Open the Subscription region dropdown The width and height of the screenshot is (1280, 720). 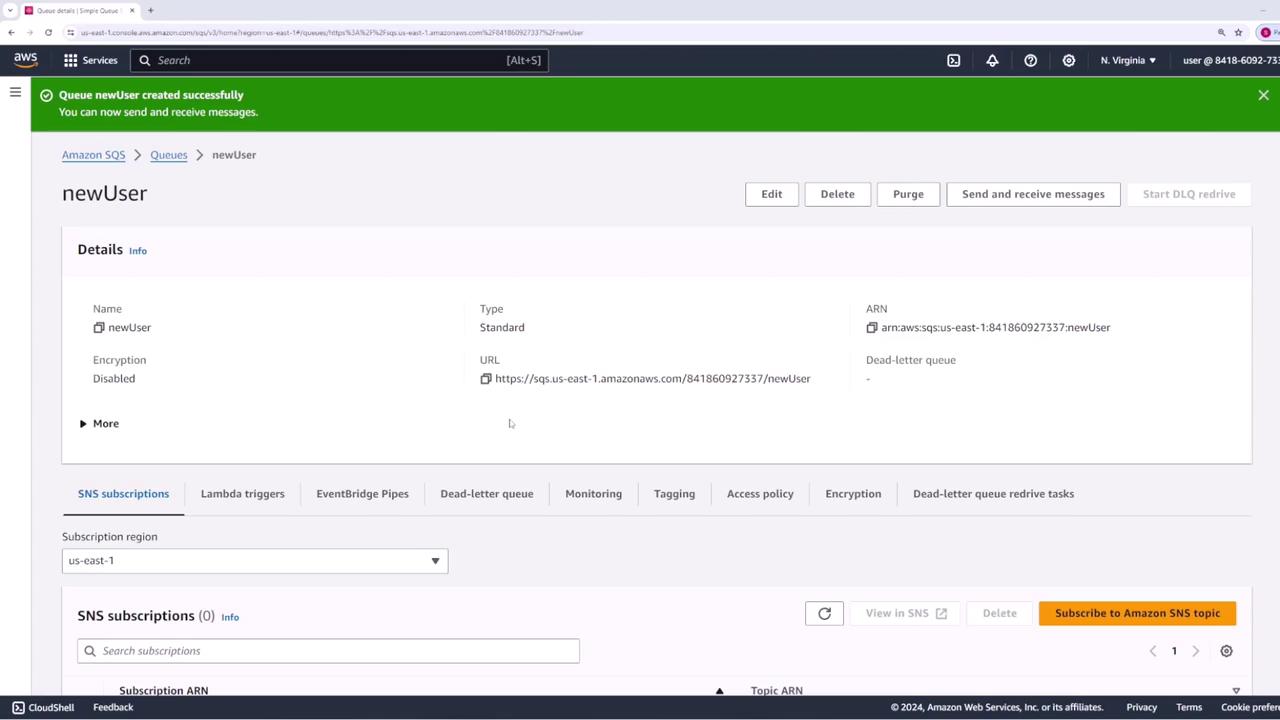[255, 561]
